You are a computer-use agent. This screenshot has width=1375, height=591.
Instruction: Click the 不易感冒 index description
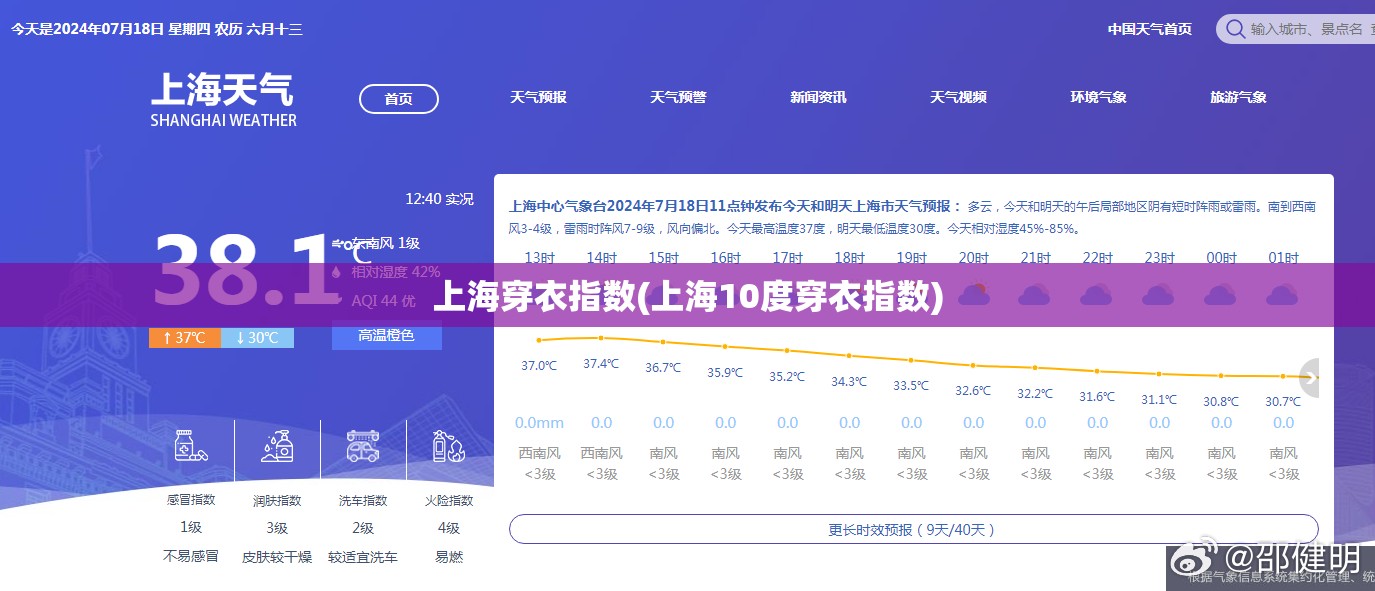click(190, 556)
